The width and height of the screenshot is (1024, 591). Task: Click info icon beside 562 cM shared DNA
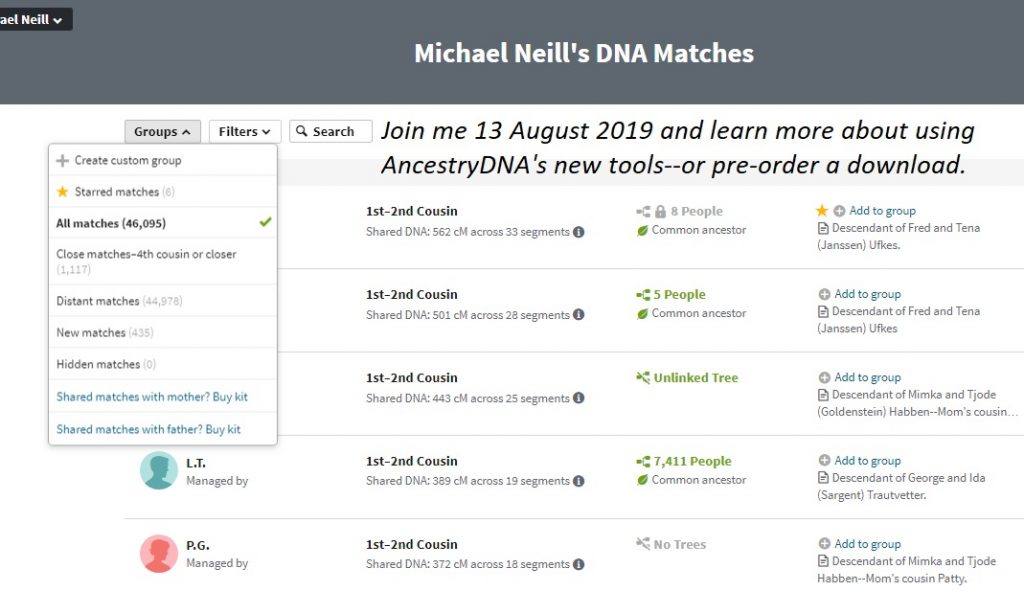579,232
